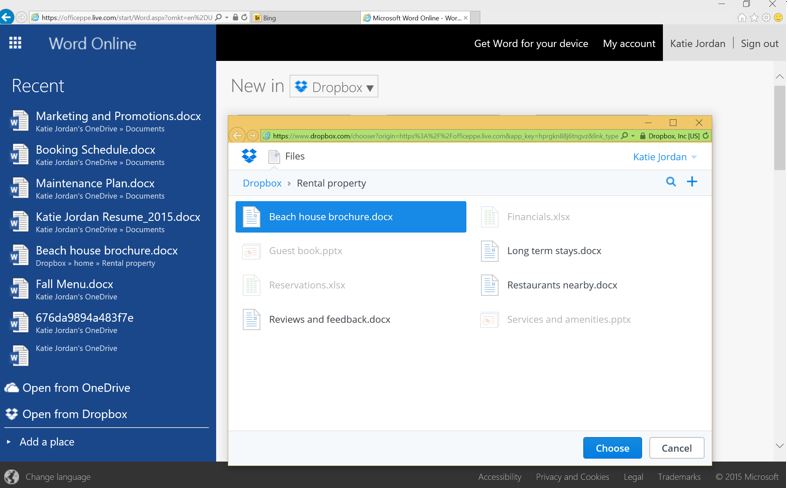Click the Dropbox logo in the chooser header
788x488 pixels.
click(x=249, y=156)
